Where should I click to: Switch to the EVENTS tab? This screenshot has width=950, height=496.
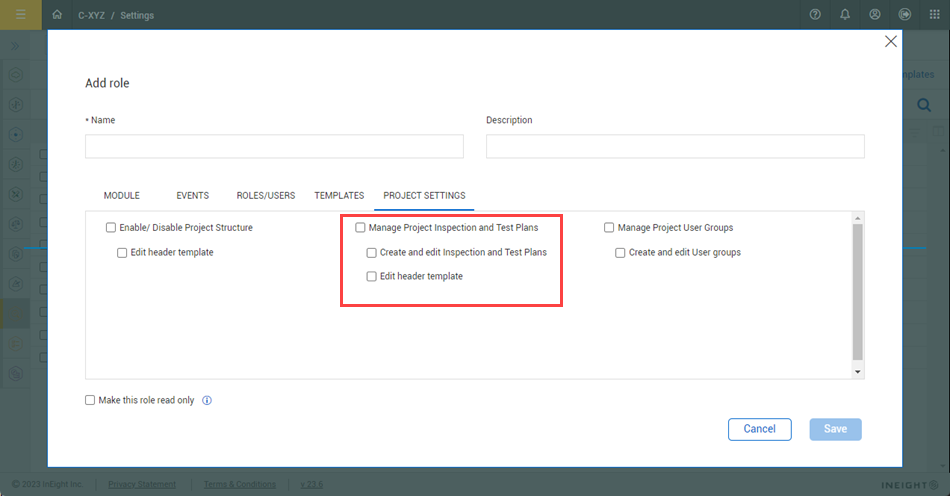[x=193, y=196]
